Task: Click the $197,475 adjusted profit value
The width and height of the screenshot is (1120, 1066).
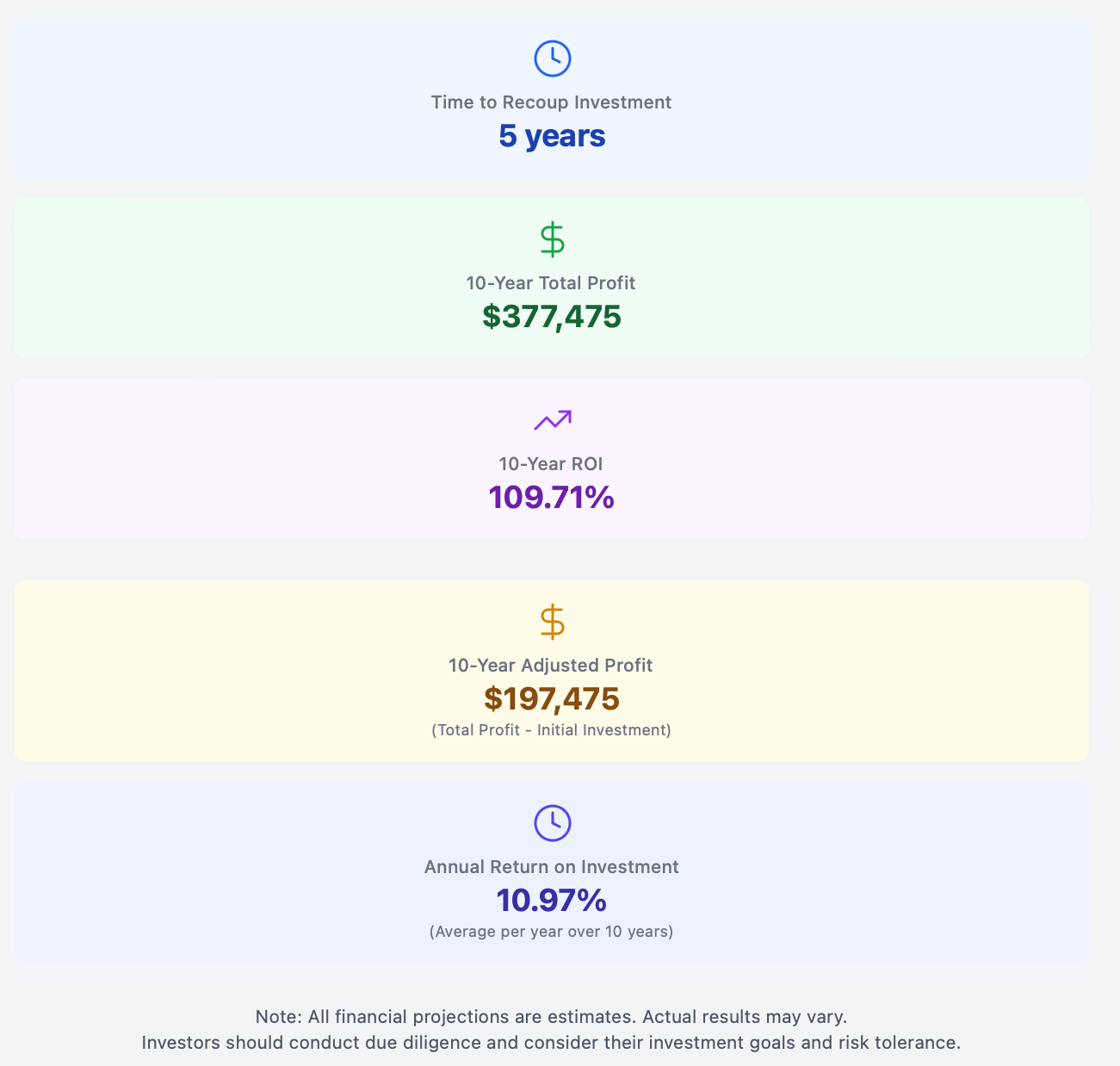Action: 552,699
